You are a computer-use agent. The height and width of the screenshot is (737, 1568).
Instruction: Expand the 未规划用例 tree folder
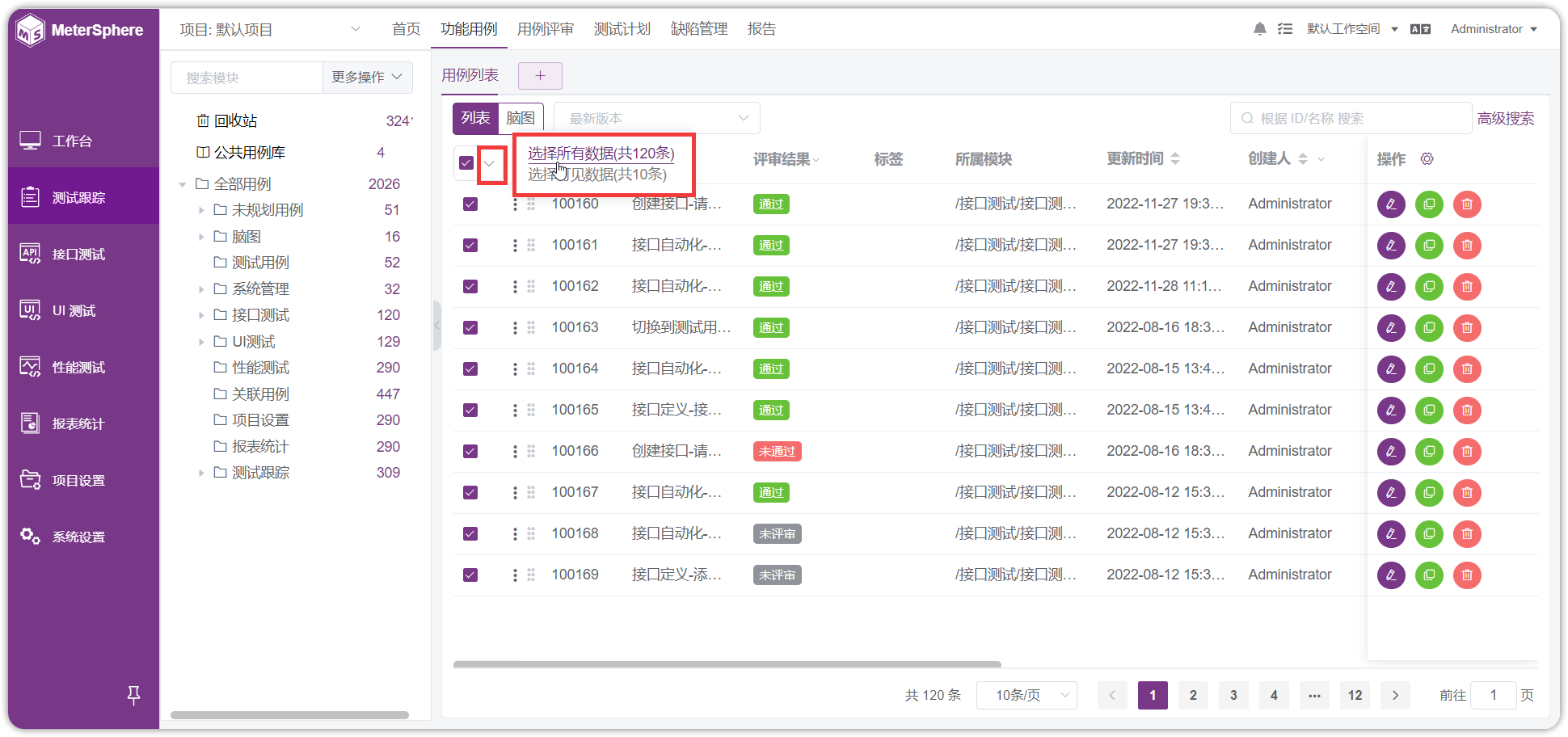click(201, 211)
